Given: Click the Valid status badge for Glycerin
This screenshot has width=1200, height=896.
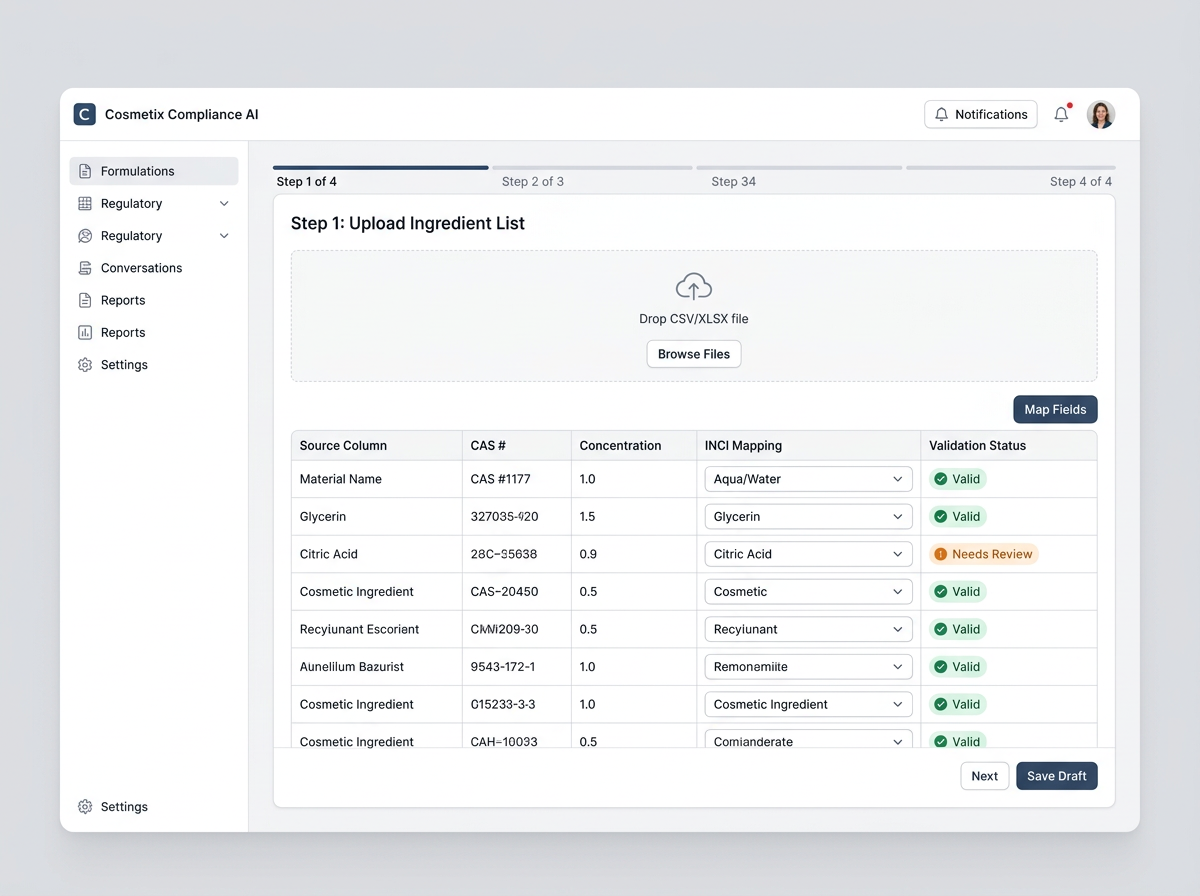Looking at the screenshot, I should pos(957,516).
